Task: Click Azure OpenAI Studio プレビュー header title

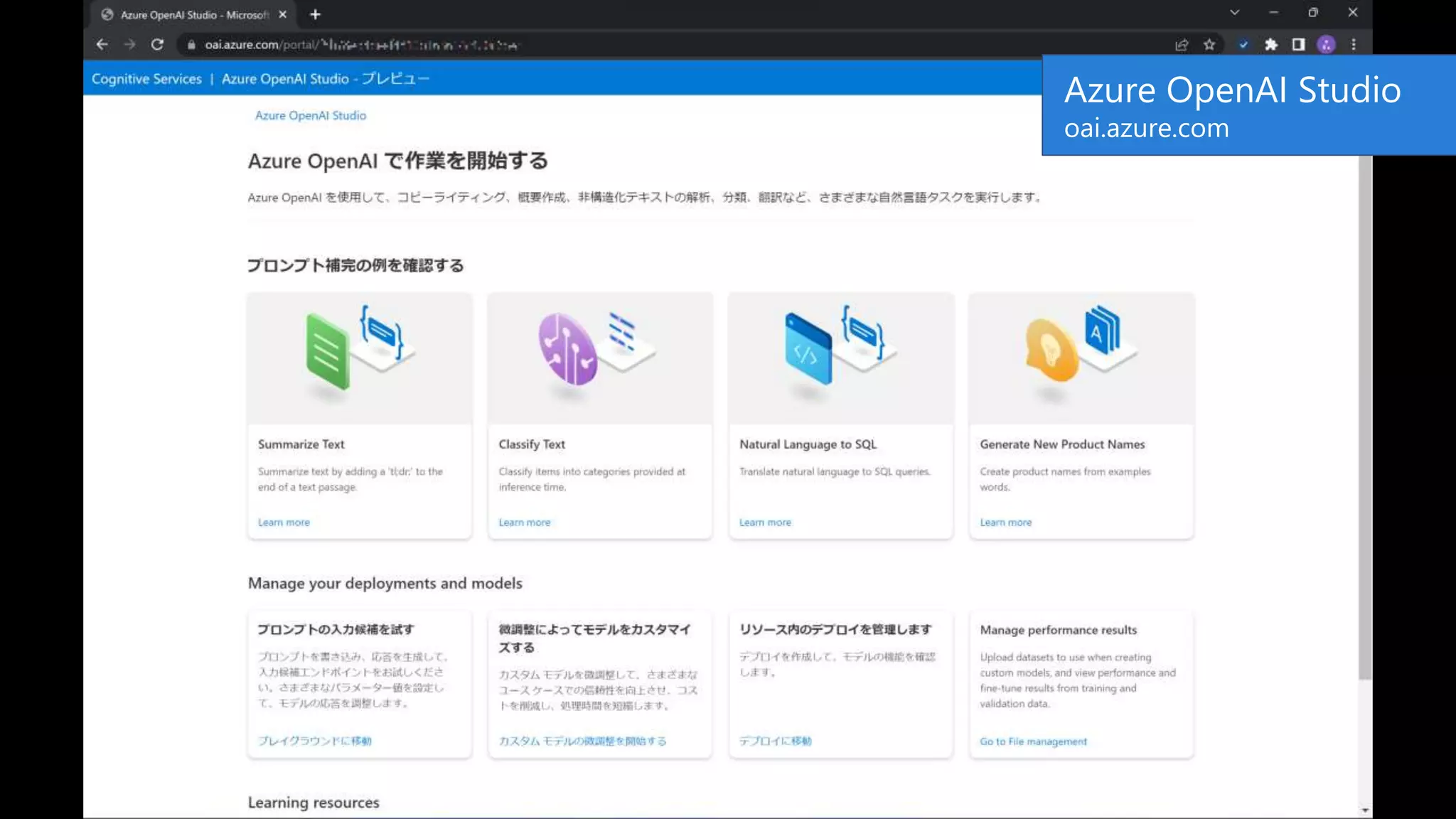Action: pos(326,79)
